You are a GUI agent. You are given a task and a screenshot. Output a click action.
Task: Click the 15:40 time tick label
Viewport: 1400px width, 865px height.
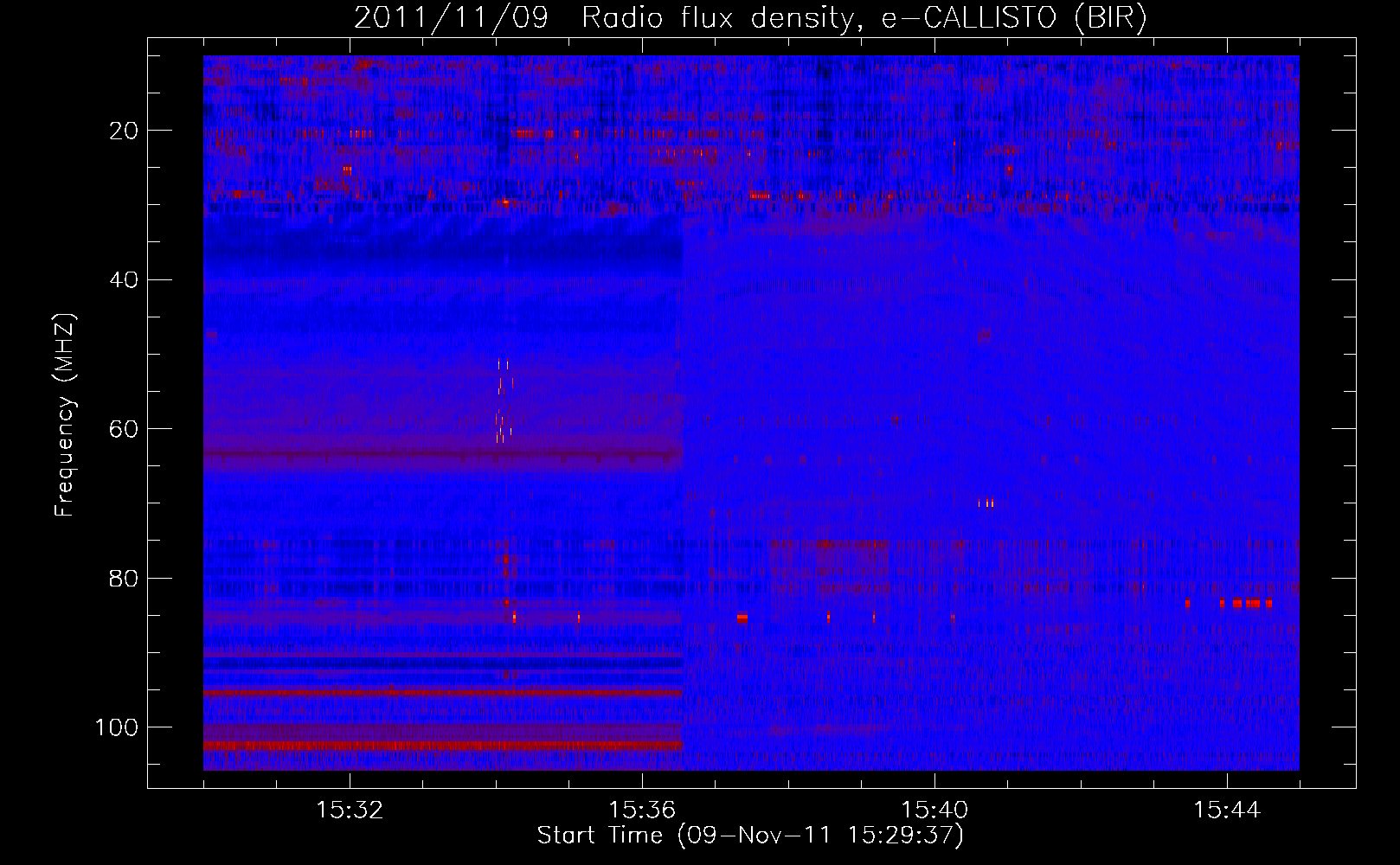pos(934,811)
